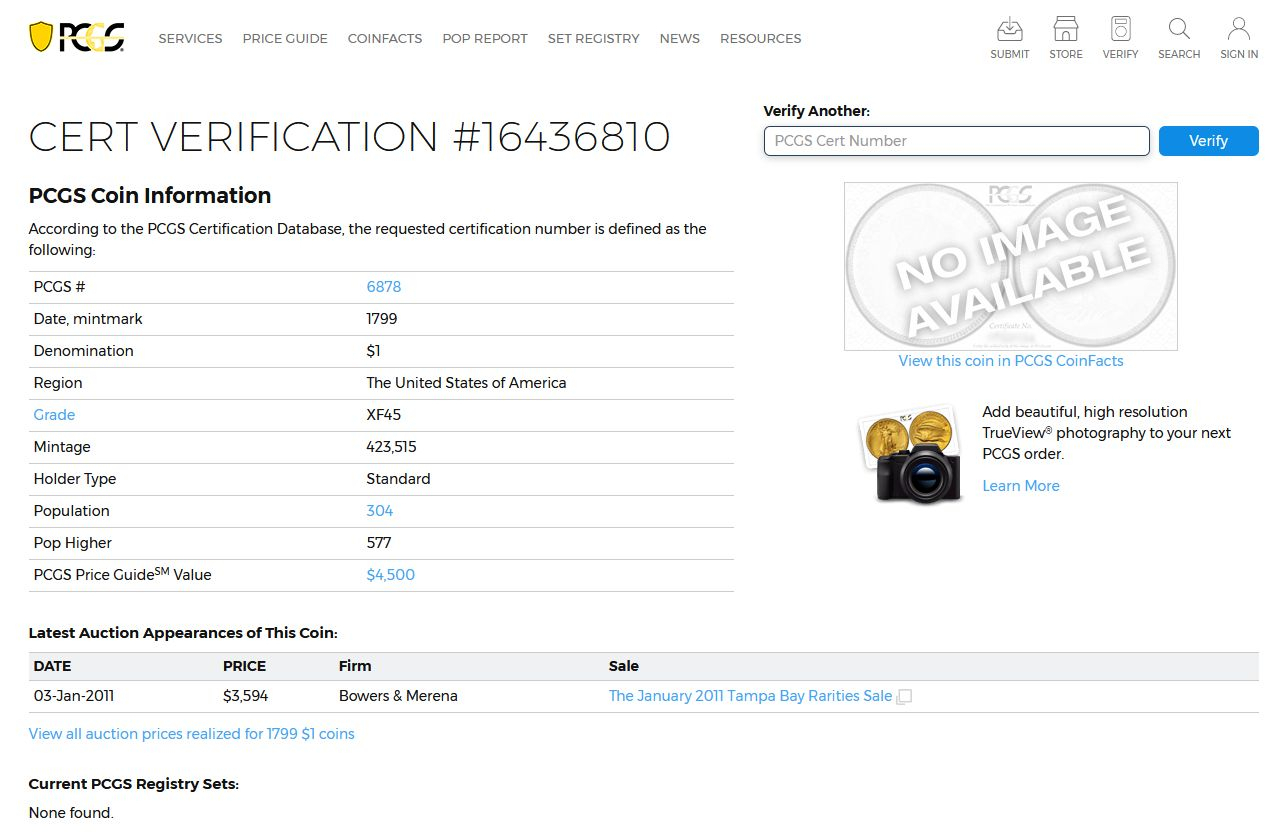The image size is (1287, 836).
Task: Select the auction date 03-Jan-2011
Action: pos(74,696)
